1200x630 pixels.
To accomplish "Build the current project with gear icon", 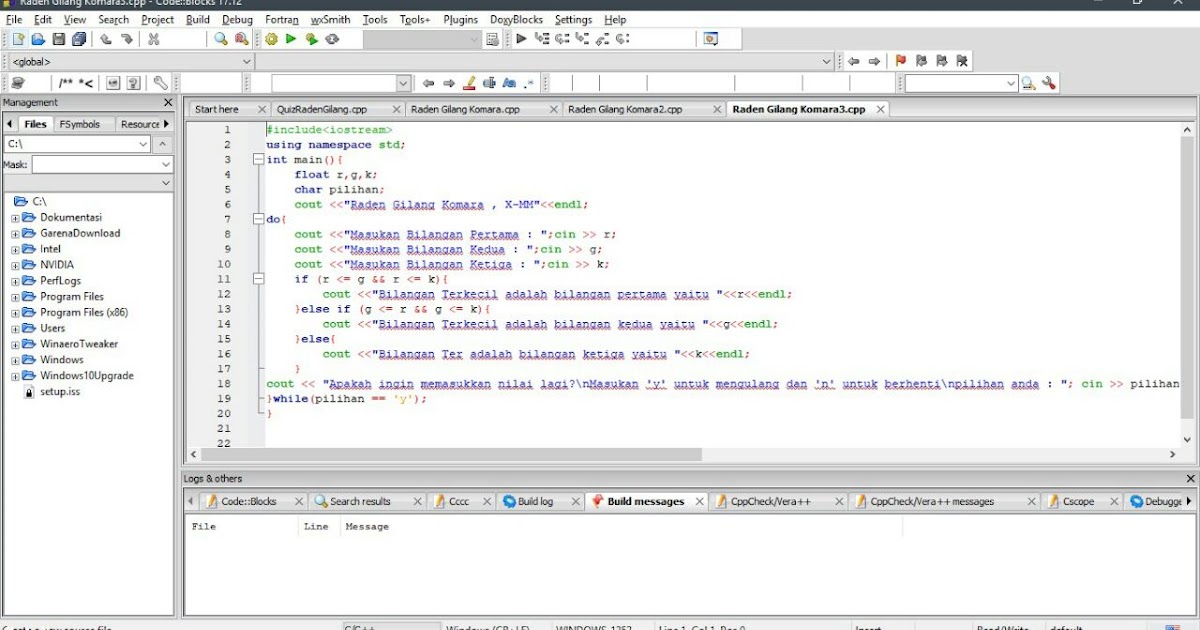I will pos(269,38).
